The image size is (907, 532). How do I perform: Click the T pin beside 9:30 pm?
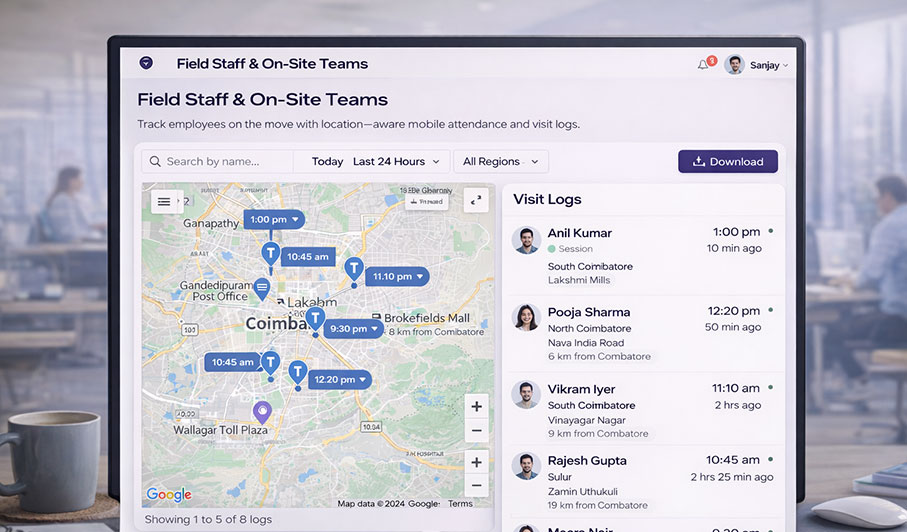[x=315, y=320]
